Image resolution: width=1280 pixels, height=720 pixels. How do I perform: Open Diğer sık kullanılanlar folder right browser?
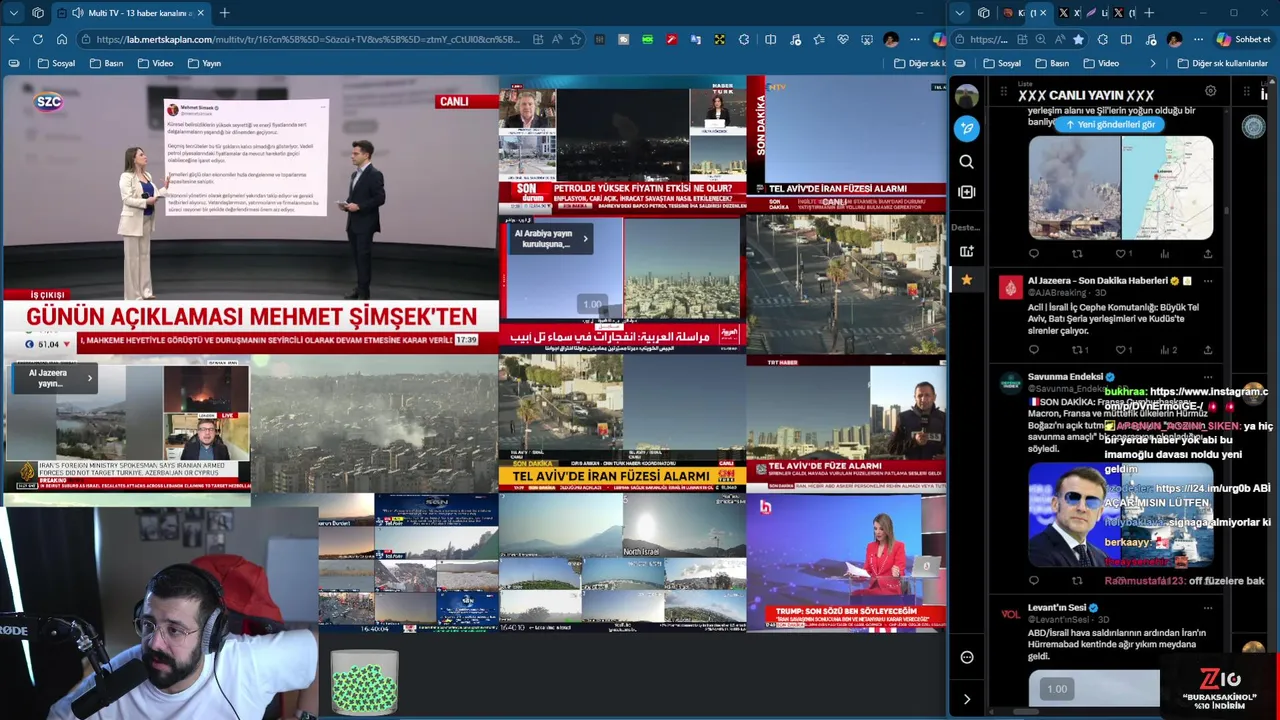(x=1222, y=63)
